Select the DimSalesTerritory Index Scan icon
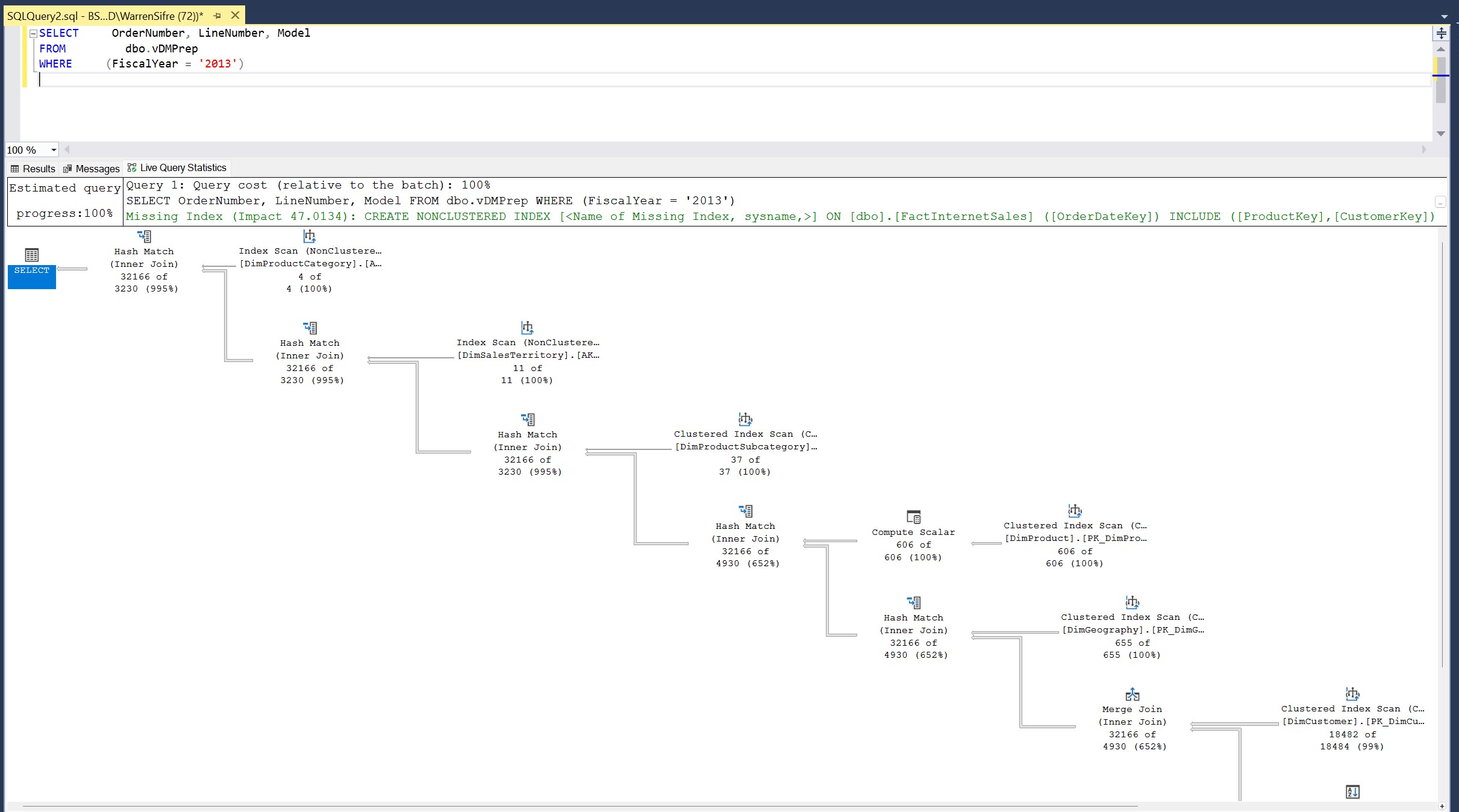The width and height of the screenshot is (1459, 812). tap(527, 328)
